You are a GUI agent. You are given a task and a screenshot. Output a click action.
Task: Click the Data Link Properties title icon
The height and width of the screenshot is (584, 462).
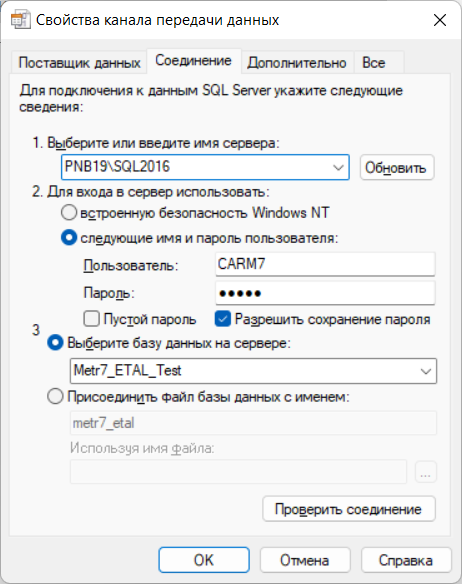coord(20,20)
